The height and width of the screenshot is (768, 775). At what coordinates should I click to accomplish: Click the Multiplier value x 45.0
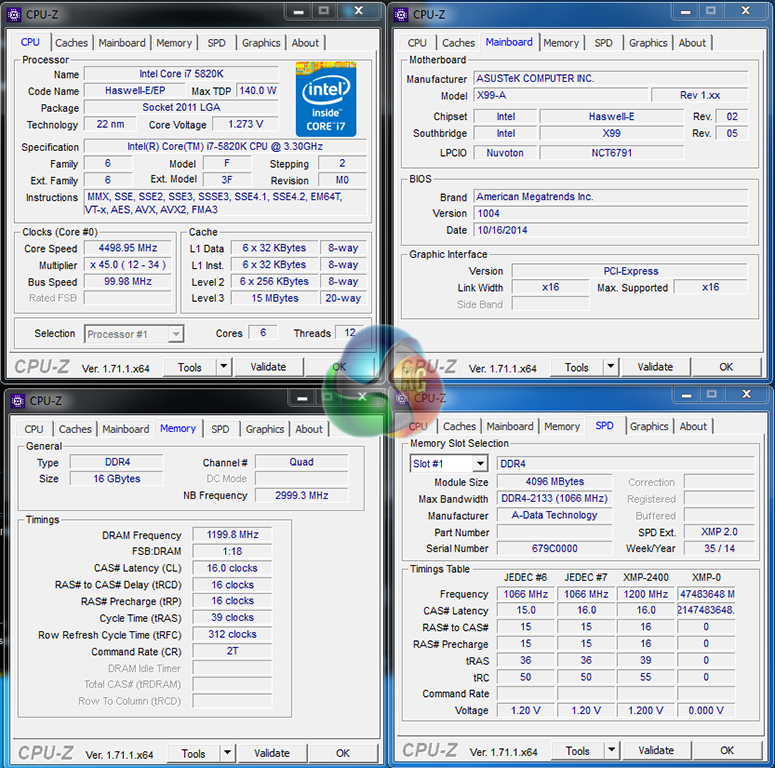128,265
